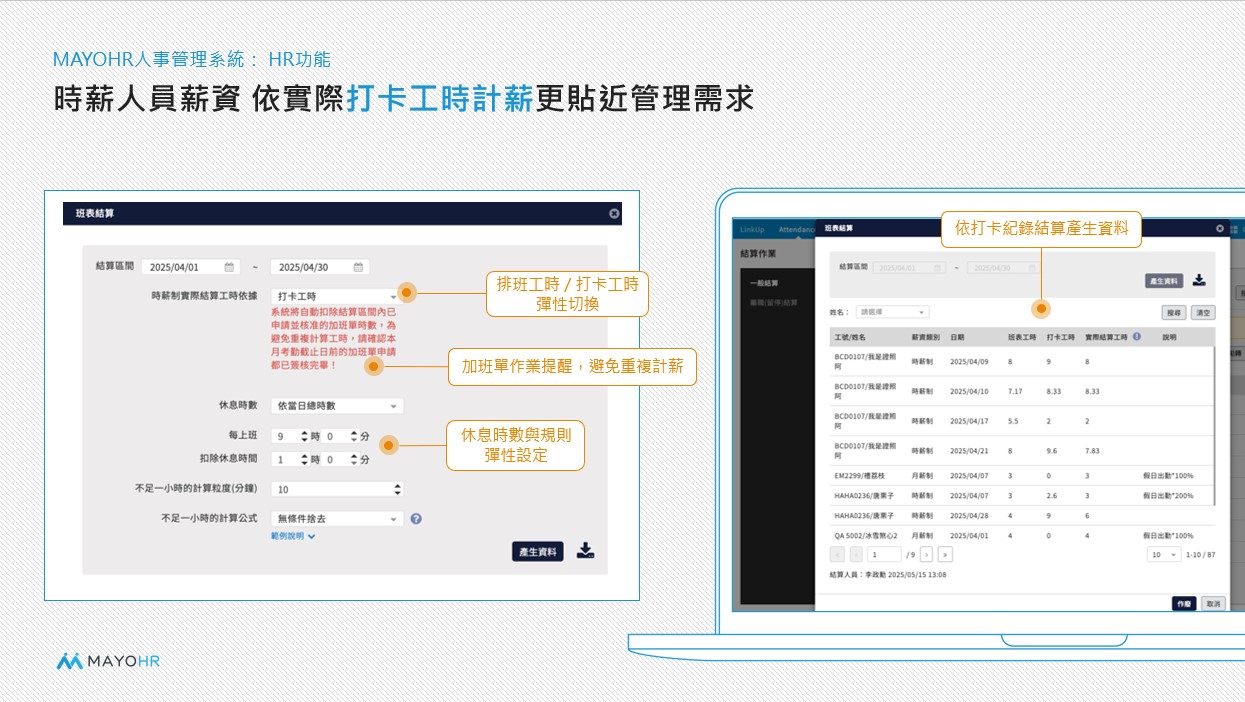Click the 2025/04/01 start date field in settings dialog
Image resolution: width=1245 pixels, height=702 pixels.
(190, 267)
